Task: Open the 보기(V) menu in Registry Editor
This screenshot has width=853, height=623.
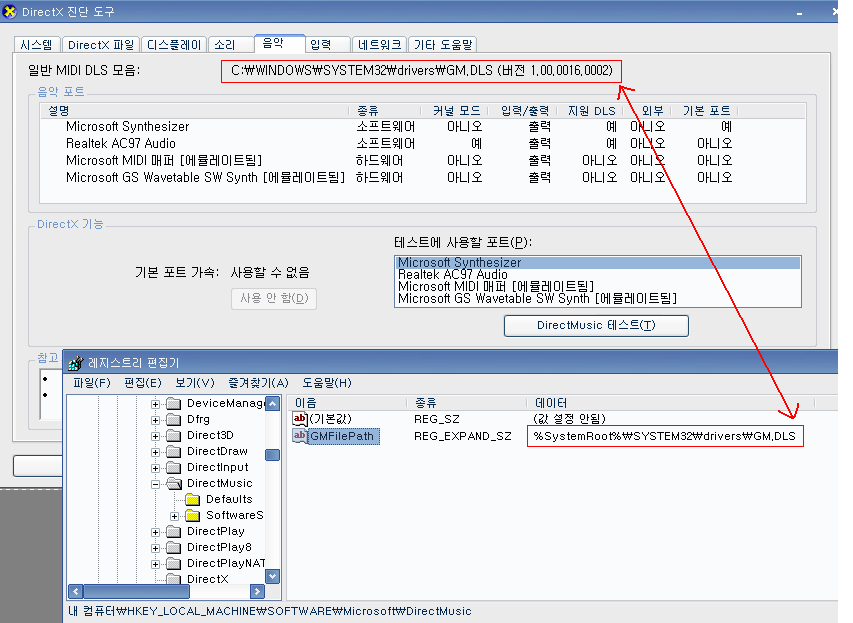Action: pyautogui.click(x=195, y=383)
